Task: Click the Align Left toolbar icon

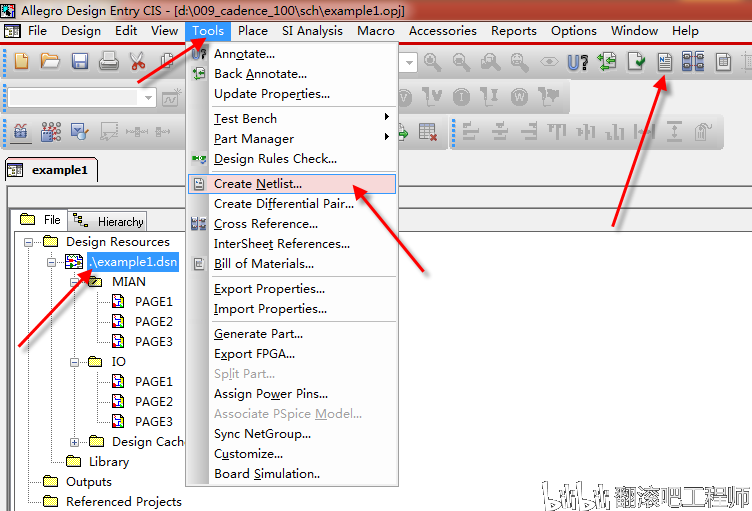Action: 470,131
